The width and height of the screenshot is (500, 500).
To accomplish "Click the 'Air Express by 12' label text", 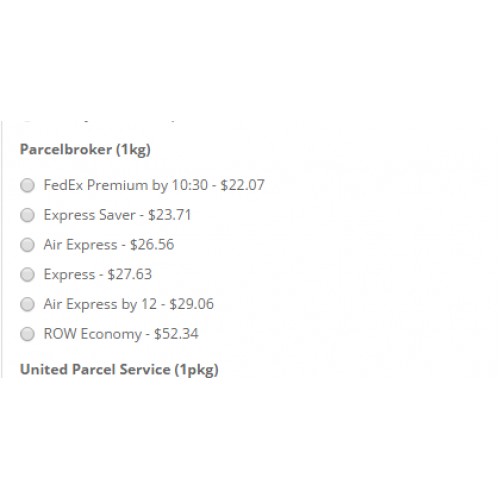I will [x=100, y=304].
